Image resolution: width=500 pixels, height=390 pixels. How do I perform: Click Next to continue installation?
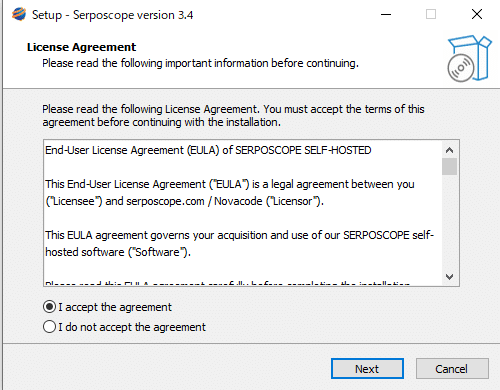click(367, 369)
